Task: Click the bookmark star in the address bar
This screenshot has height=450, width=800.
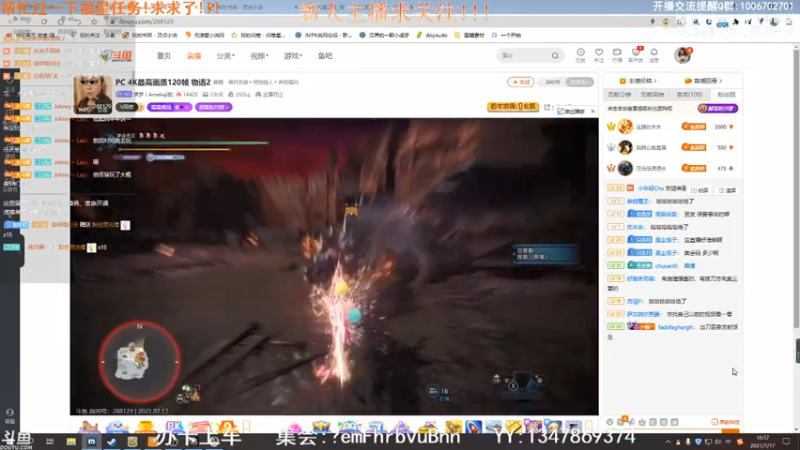Action: 94,21
